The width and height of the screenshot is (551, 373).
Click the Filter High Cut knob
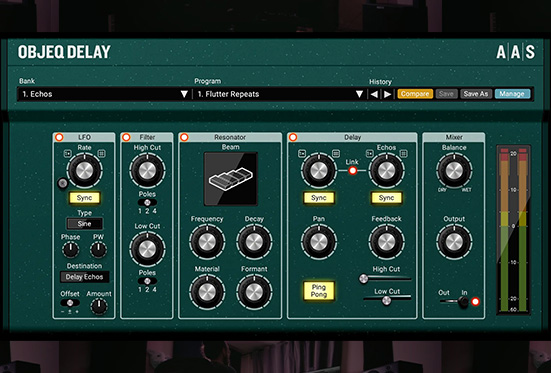click(147, 171)
